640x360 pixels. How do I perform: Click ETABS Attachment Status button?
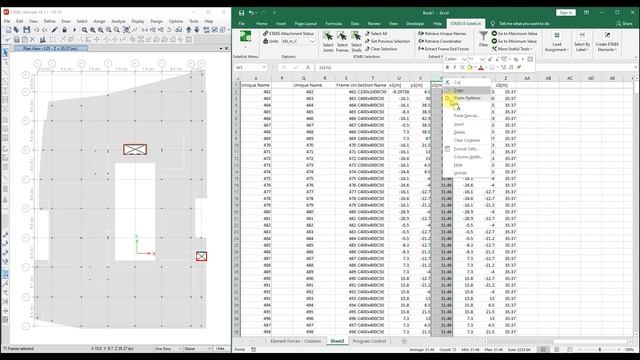289,33
